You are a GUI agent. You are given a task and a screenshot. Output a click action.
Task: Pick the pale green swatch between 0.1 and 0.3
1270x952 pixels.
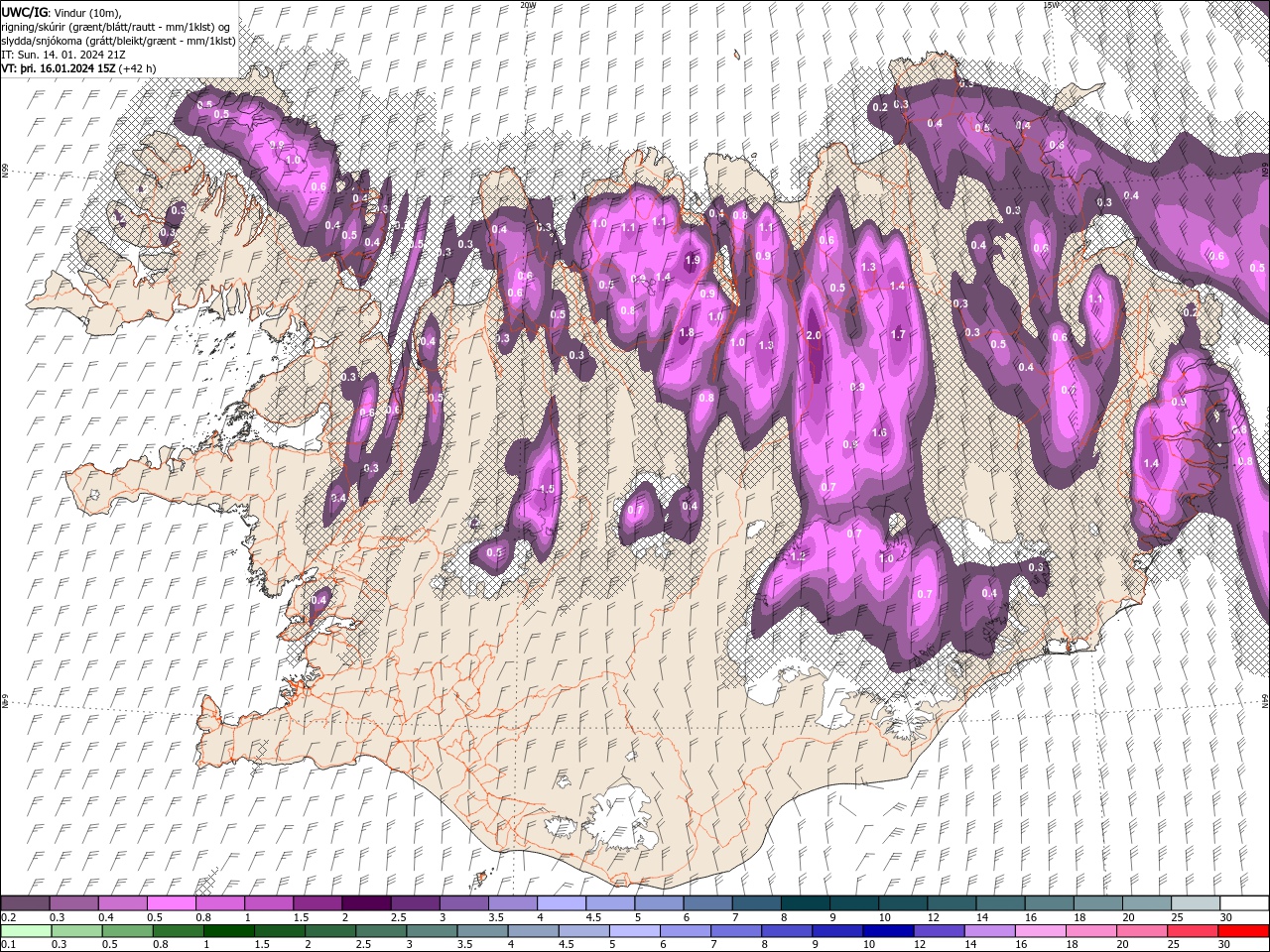[x=26, y=930]
